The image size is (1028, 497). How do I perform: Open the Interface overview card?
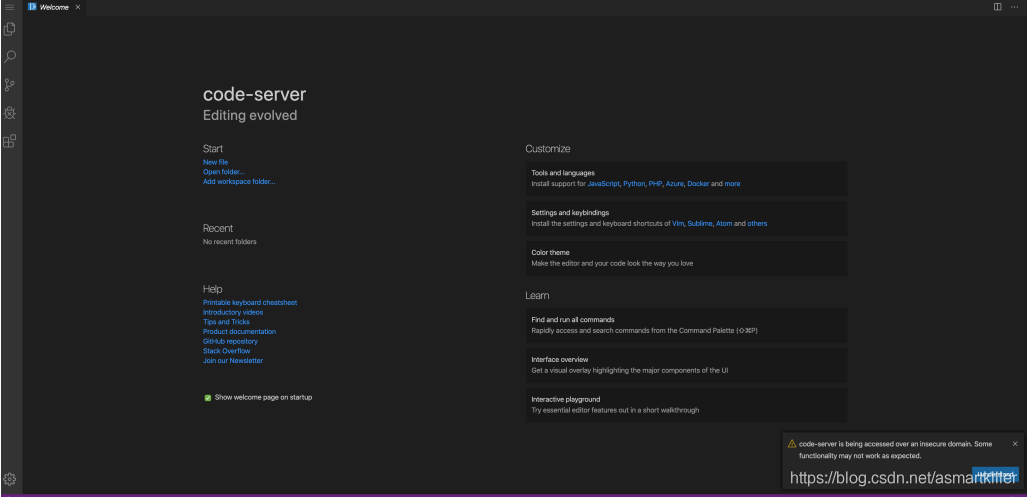686,365
